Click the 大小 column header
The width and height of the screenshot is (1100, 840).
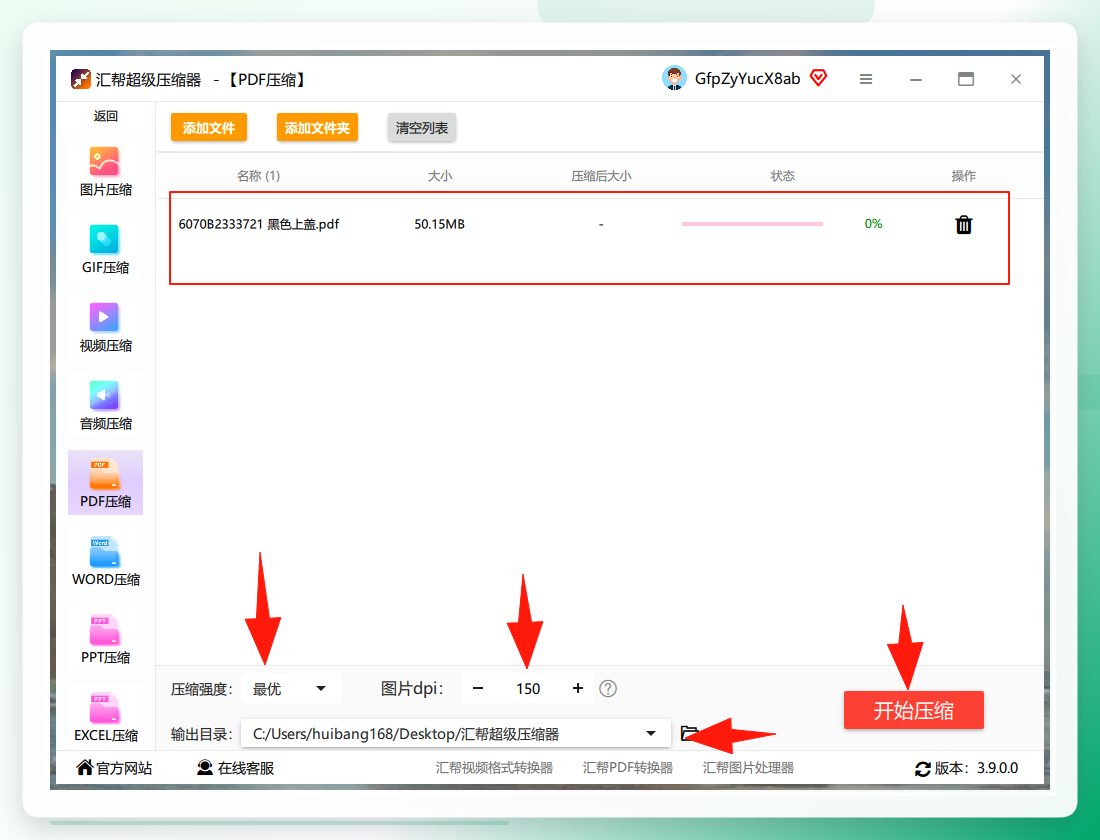(x=440, y=176)
